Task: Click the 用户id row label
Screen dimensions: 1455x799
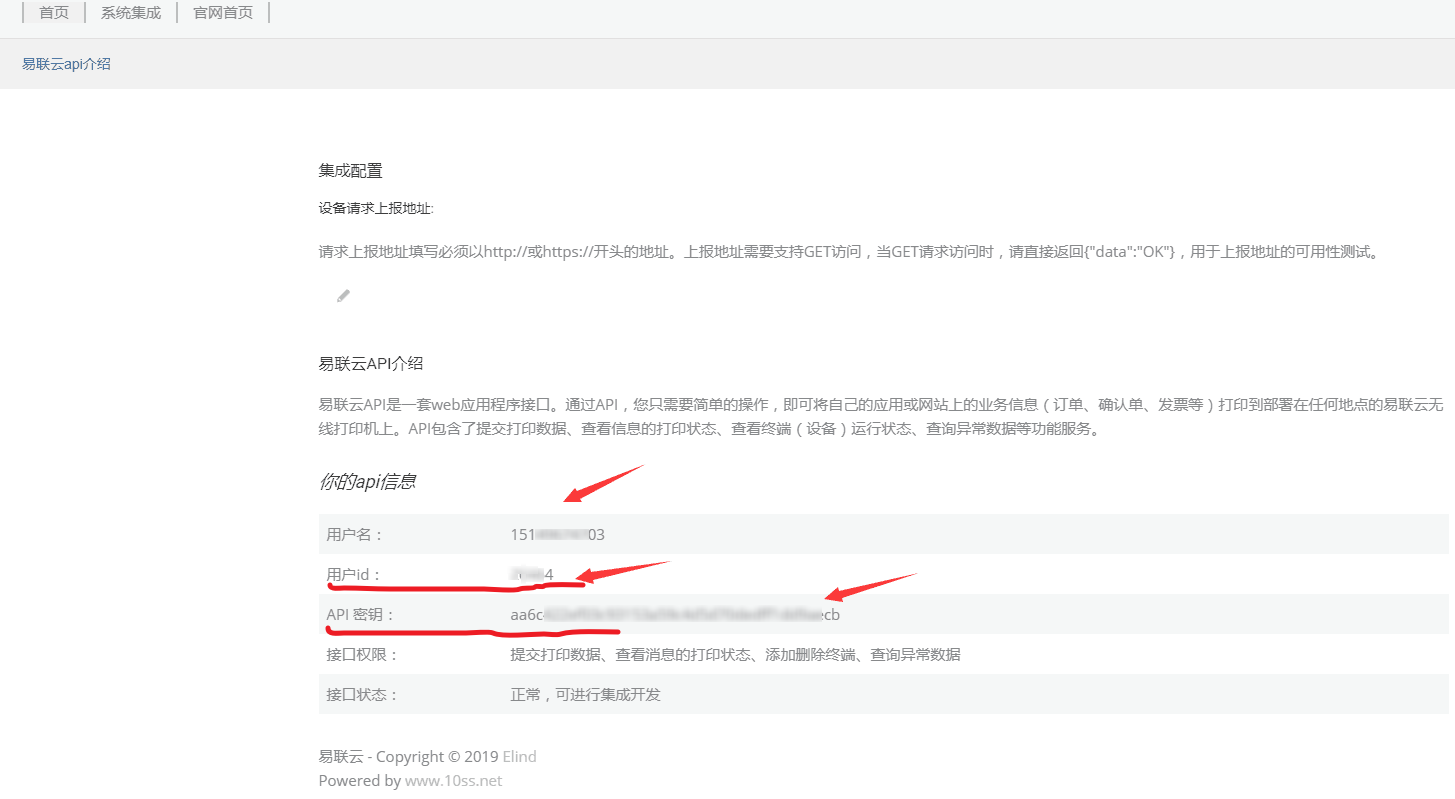Action: (x=354, y=575)
